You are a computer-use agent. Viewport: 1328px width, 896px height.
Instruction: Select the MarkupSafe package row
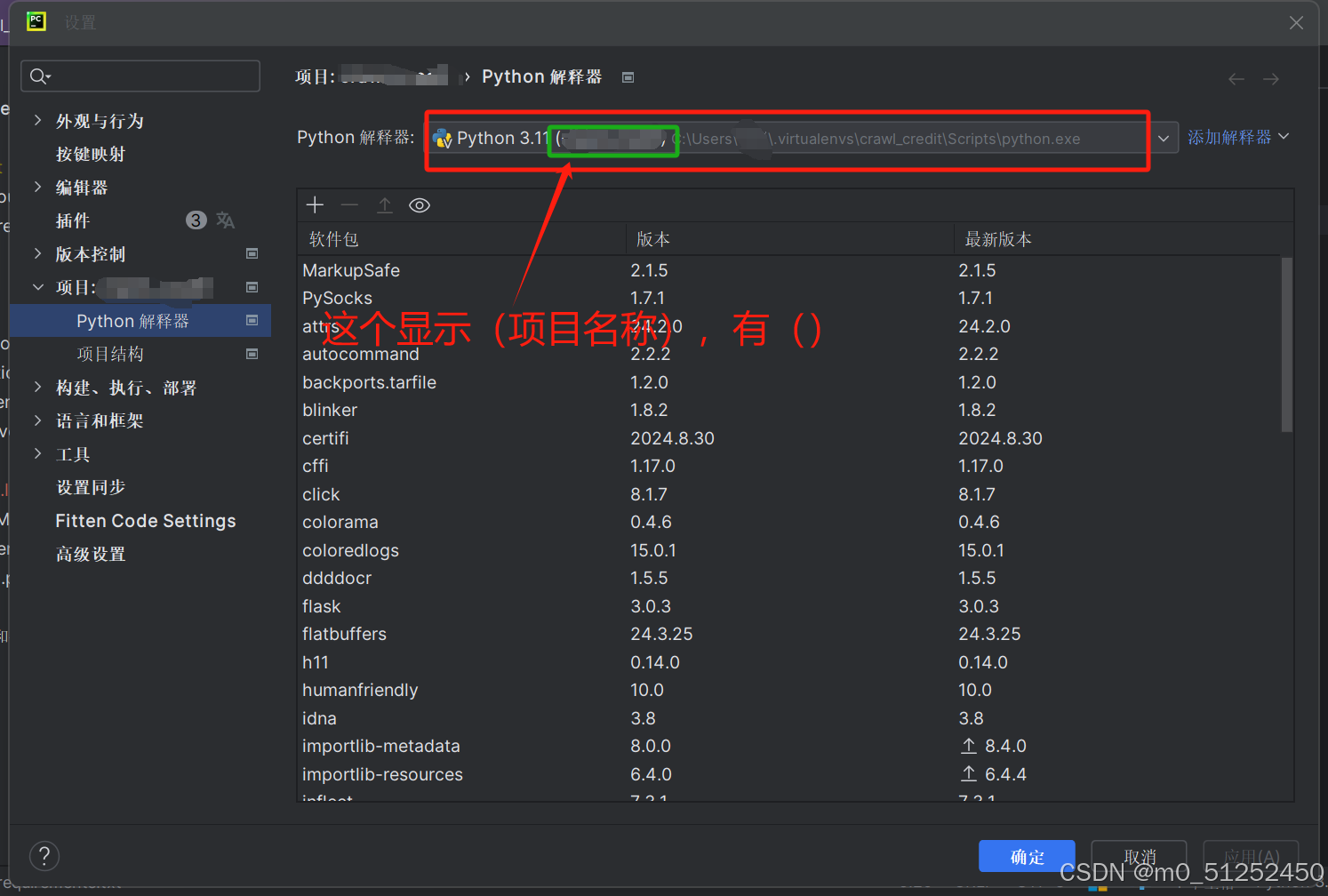pyautogui.click(x=789, y=270)
